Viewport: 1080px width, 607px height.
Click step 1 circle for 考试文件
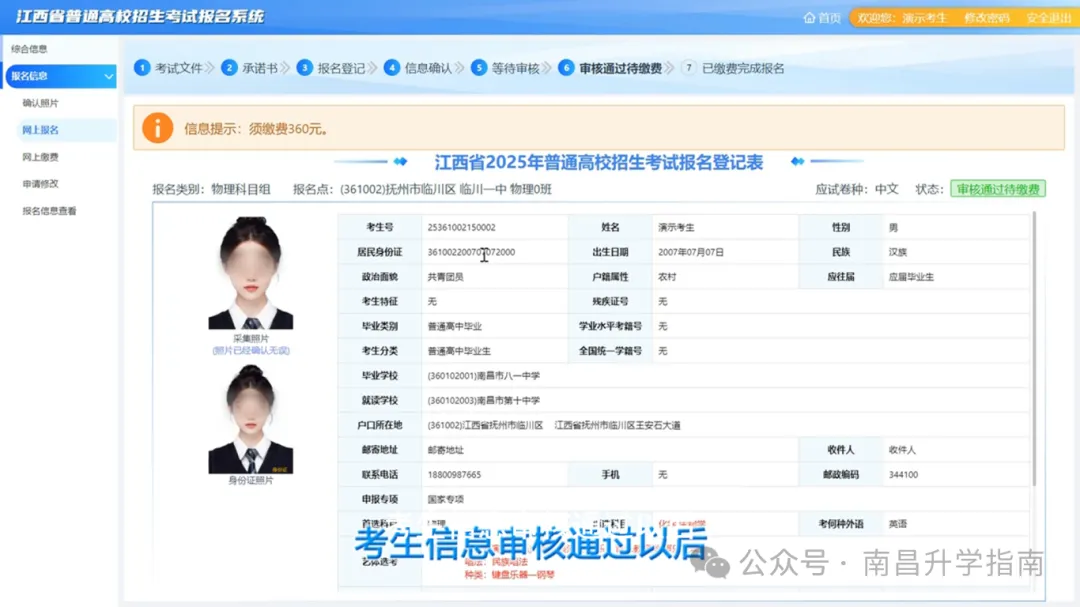coord(142,68)
